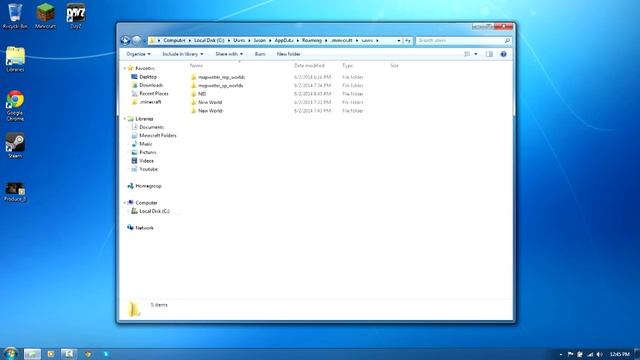Viewport: 640px width, 360px height.
Task: Click Local Disk (C:) in the breadcrumb
Action: click(209, 40)
